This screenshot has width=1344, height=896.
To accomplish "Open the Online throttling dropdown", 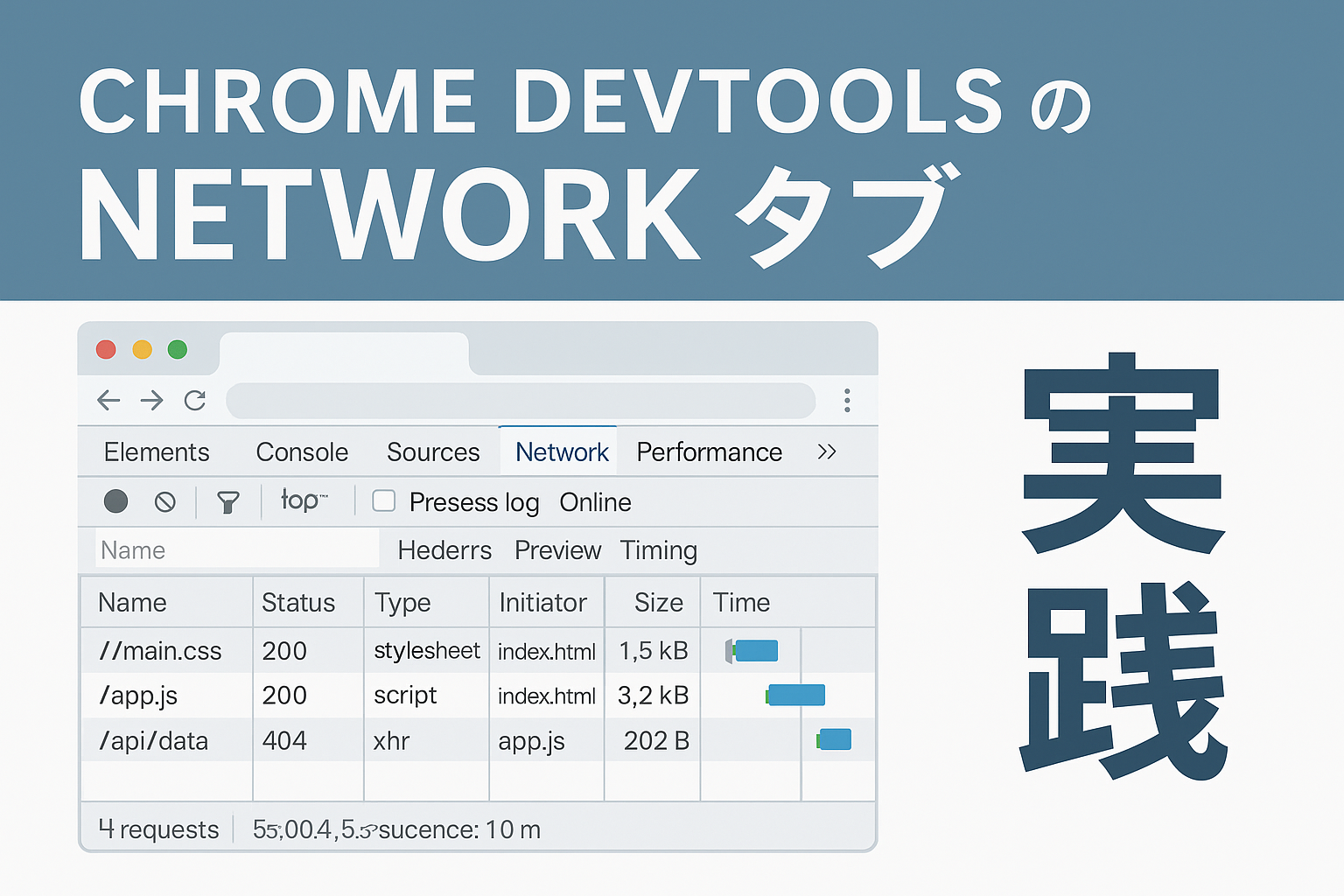I will coord(595,502).
